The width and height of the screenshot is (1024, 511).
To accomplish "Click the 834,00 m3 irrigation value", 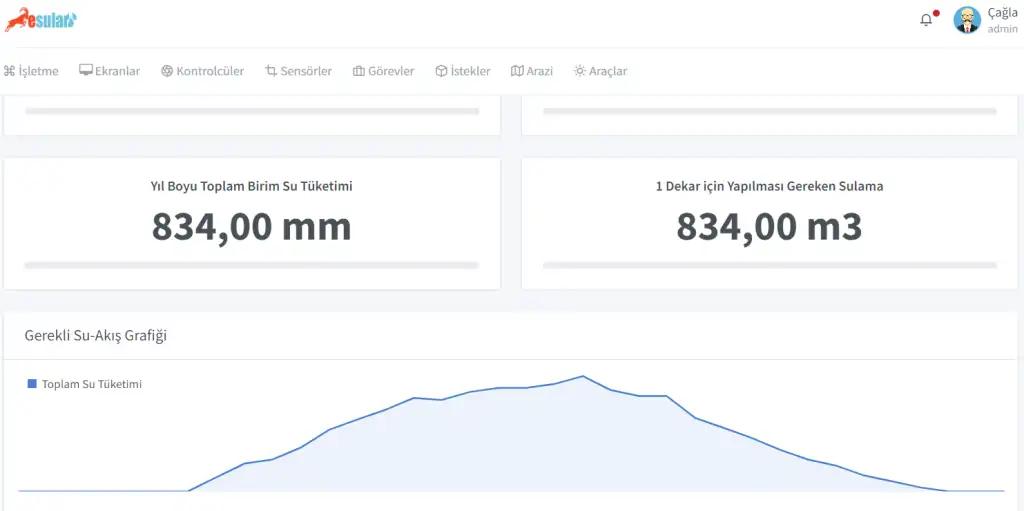I will [769, 227].
